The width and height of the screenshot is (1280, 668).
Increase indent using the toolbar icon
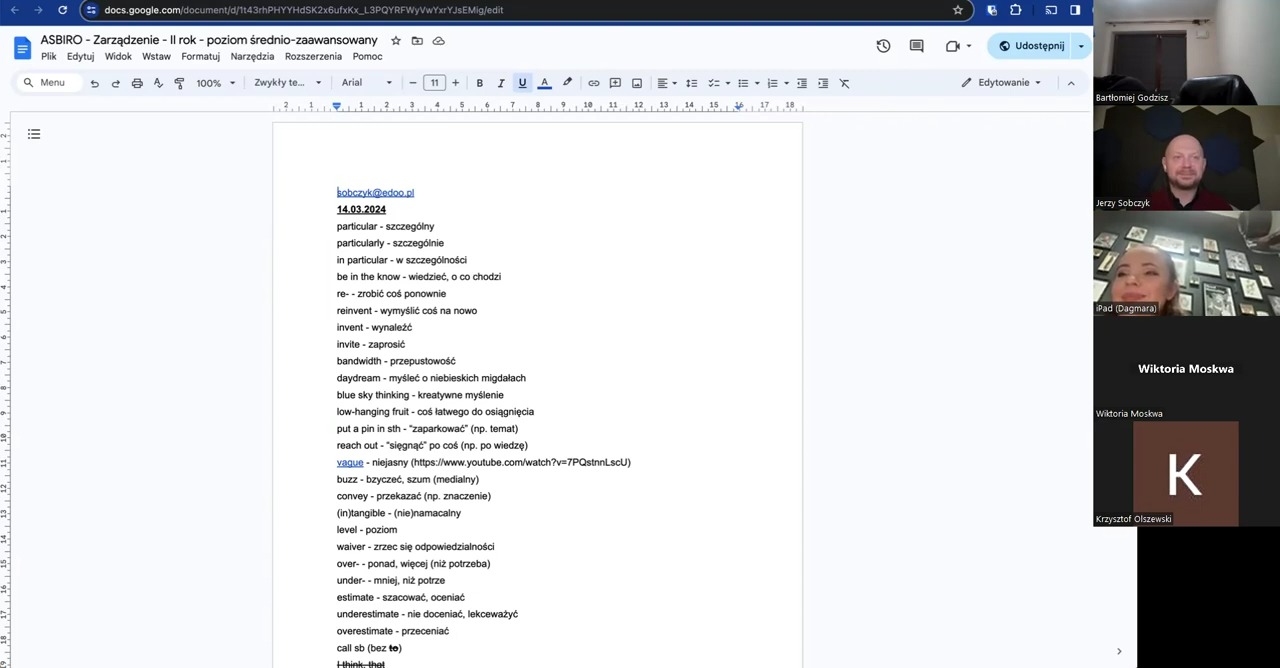tap(823, 83)
